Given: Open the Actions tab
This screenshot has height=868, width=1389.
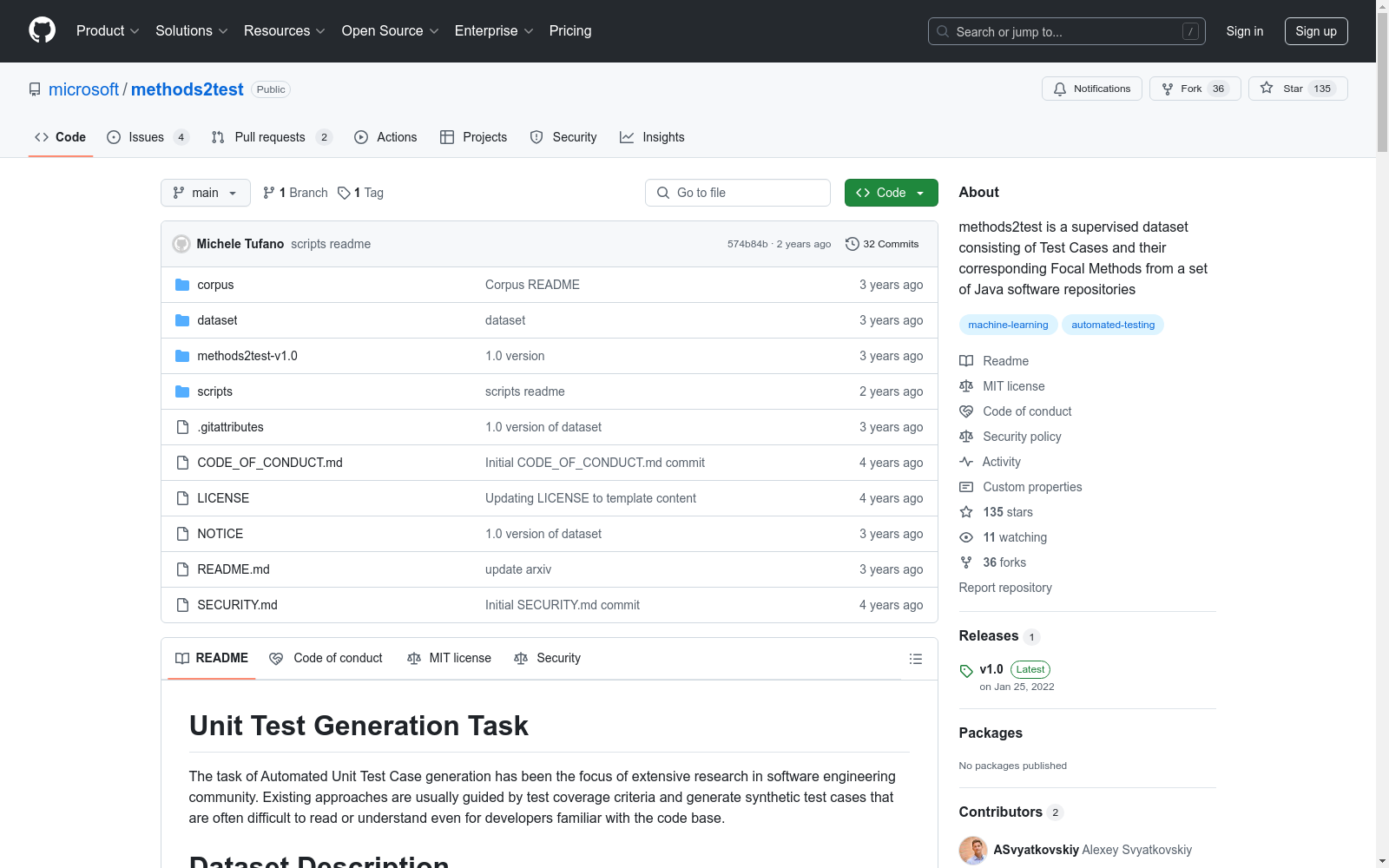Looking at the screenshot, I should click(385, 137).
